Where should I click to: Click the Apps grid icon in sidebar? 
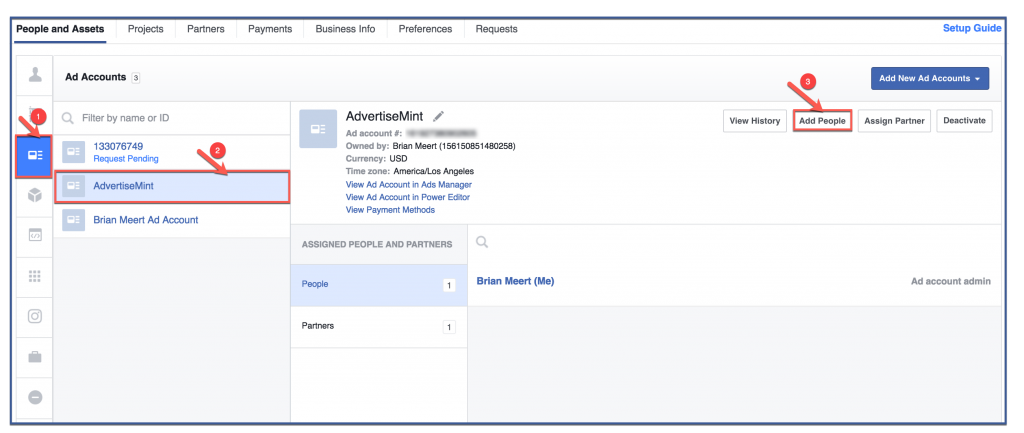coord(35,276)
